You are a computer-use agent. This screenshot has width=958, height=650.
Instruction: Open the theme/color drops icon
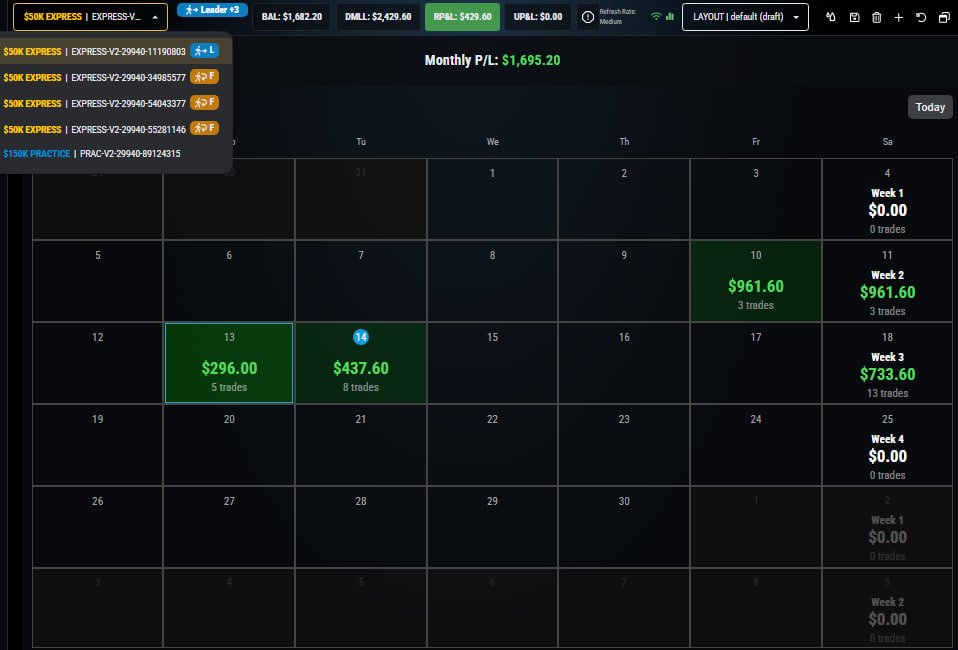click(x=830, y=17)
